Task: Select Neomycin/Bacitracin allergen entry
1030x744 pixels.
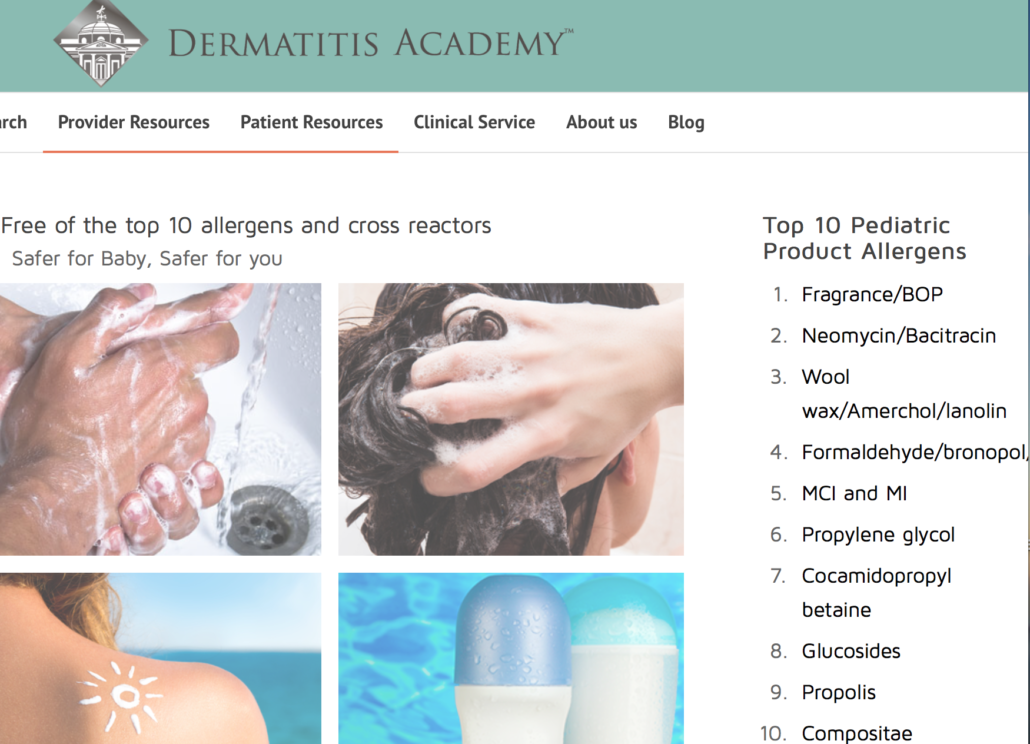Action: click(x=899, y=336)
